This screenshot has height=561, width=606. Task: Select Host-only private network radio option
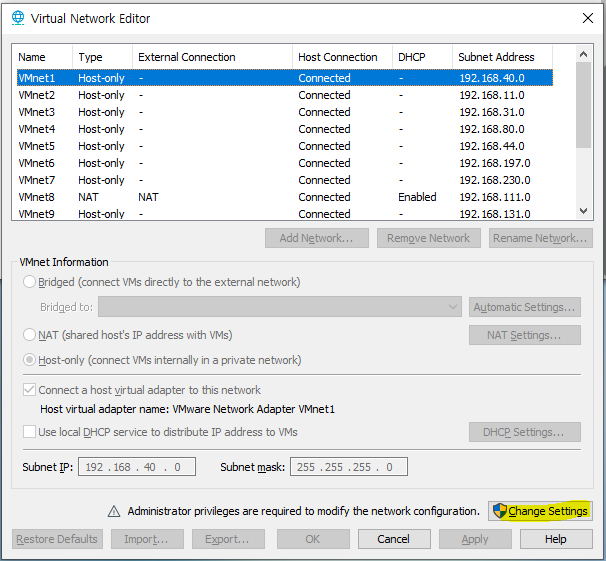pyautogui.click(x=29, y=360)
